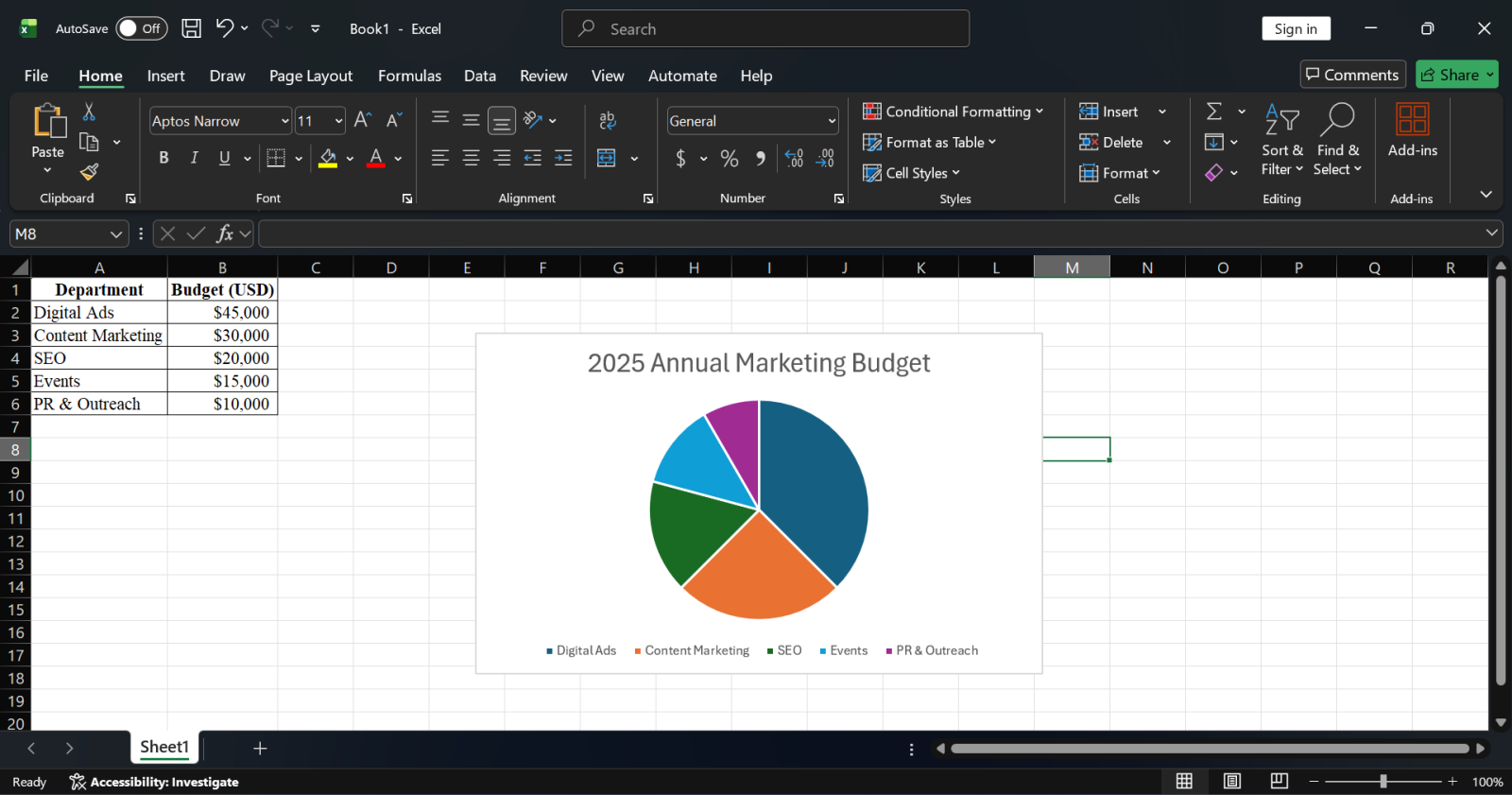The image size is (1512, 795).
Task: Toggle Middle Align vertical alignment
Action: [471, 120]
